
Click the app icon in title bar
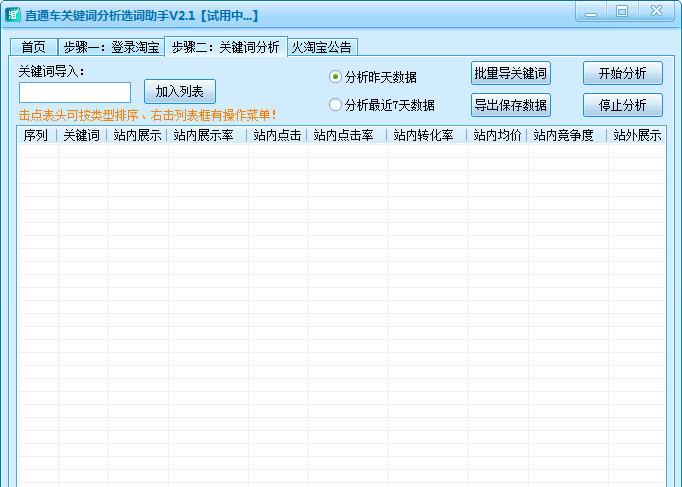pyautogui.click(x=13, y=15)
